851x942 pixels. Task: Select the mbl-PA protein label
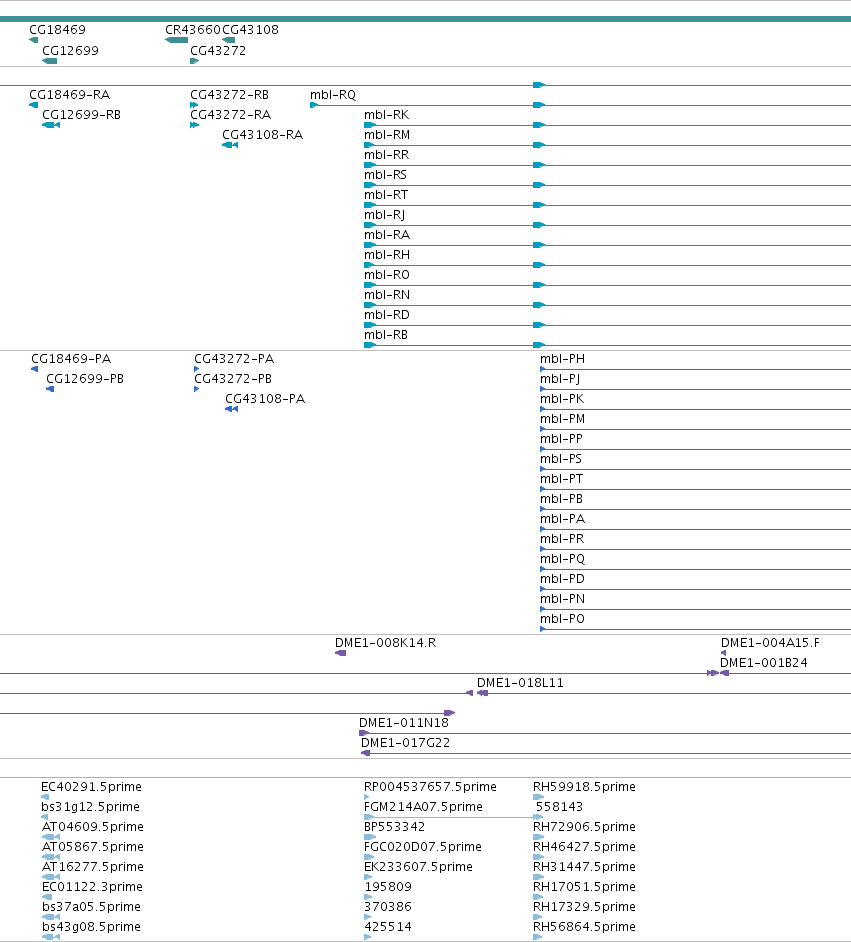(562, 519)
